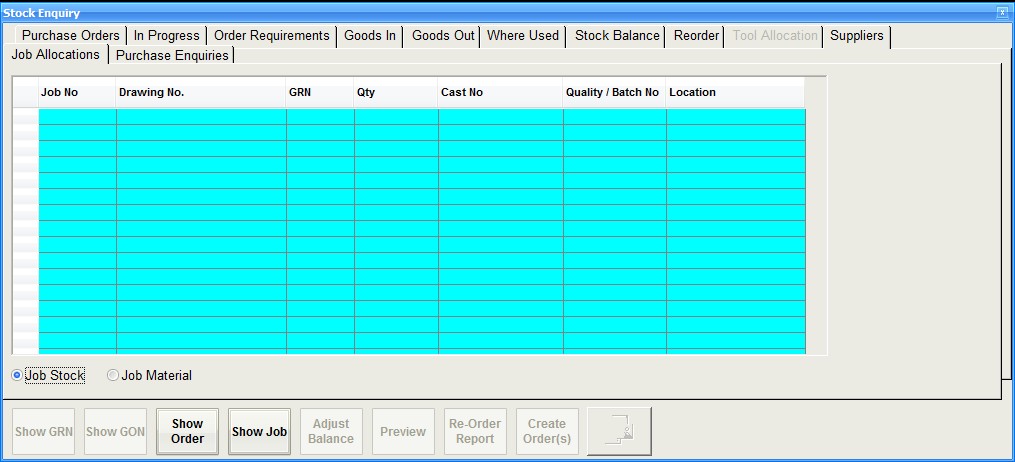1015x462 pixels.
Task: Open the Reorder tab
Action: click(696, 36)
